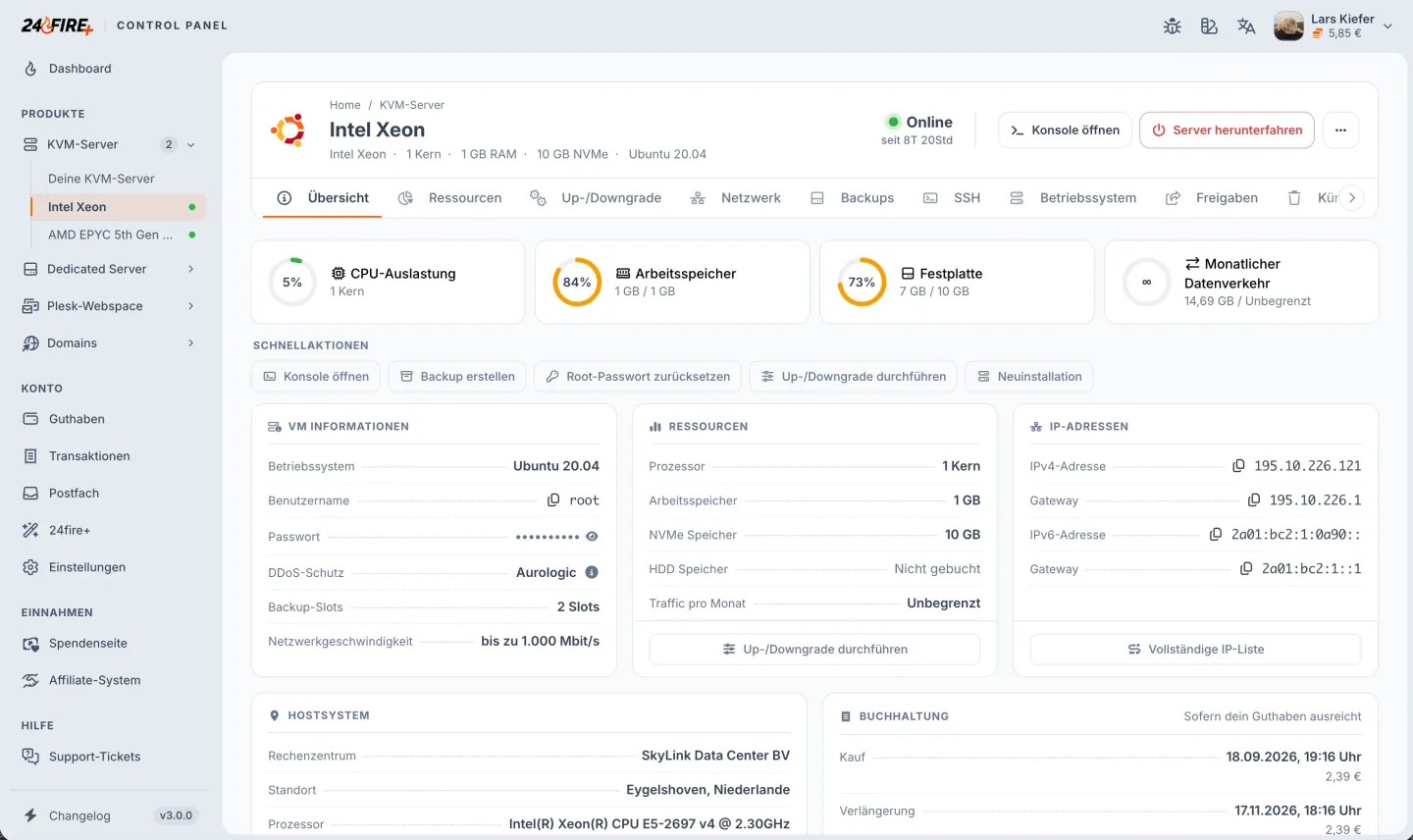Click Root-Passwort zurücksetzen
This screenshot has height=840, width=1413.
pos(638,377)
